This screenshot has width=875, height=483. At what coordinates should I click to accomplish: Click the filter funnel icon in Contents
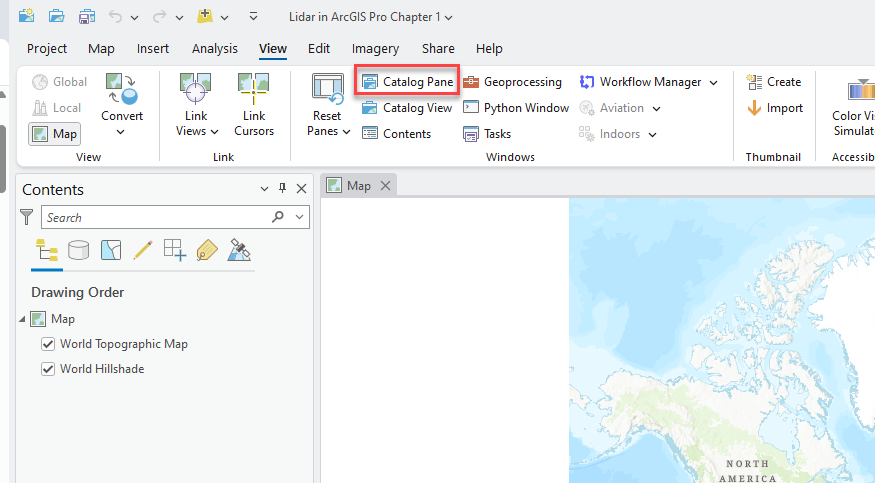tap(27, 217)
